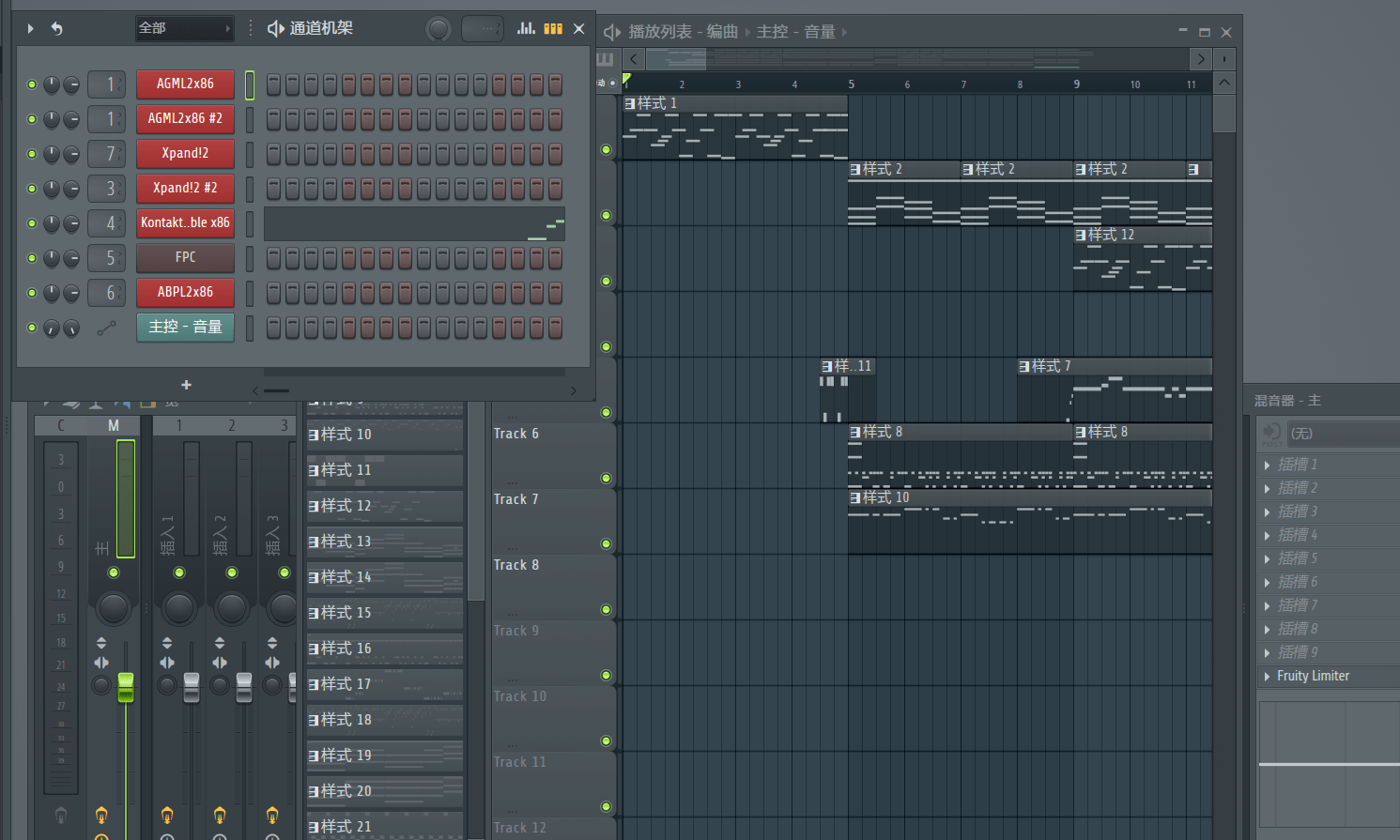
Task: Open the AGML2x86 #2 channel button
Action: 185,119
